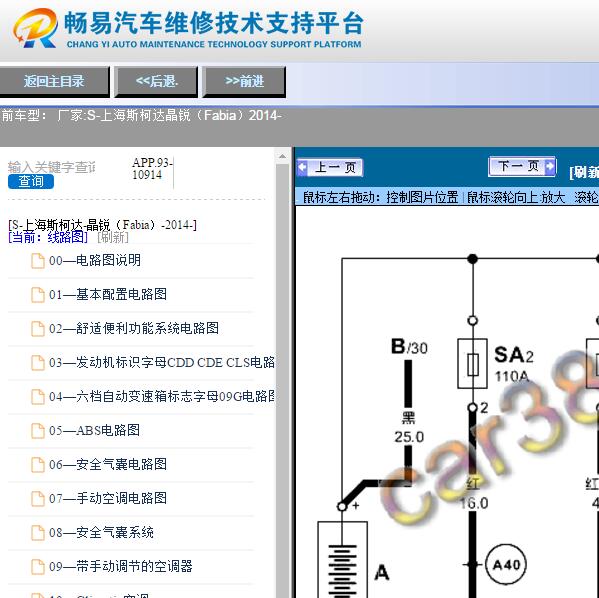This screenshot has height=598, width=599.
Task: Click the right arrow icon on 下一页
Action: [x=550, y=166]
